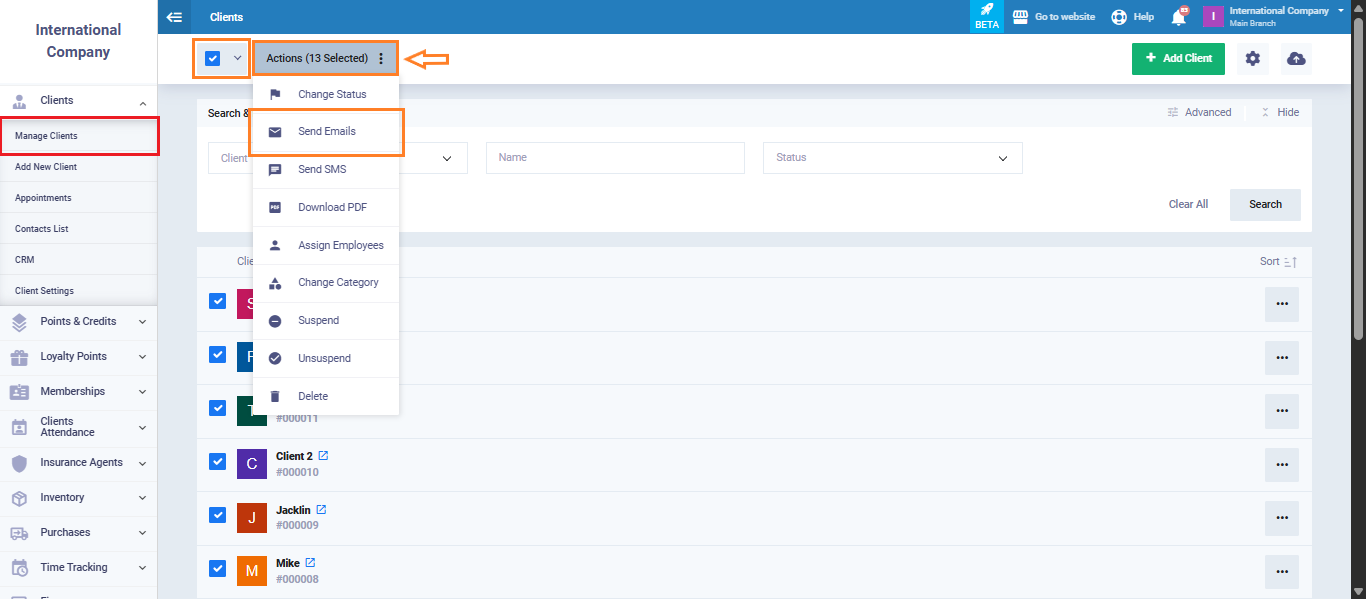Uncheck the checkbox next to Mike

coord(217,568)
